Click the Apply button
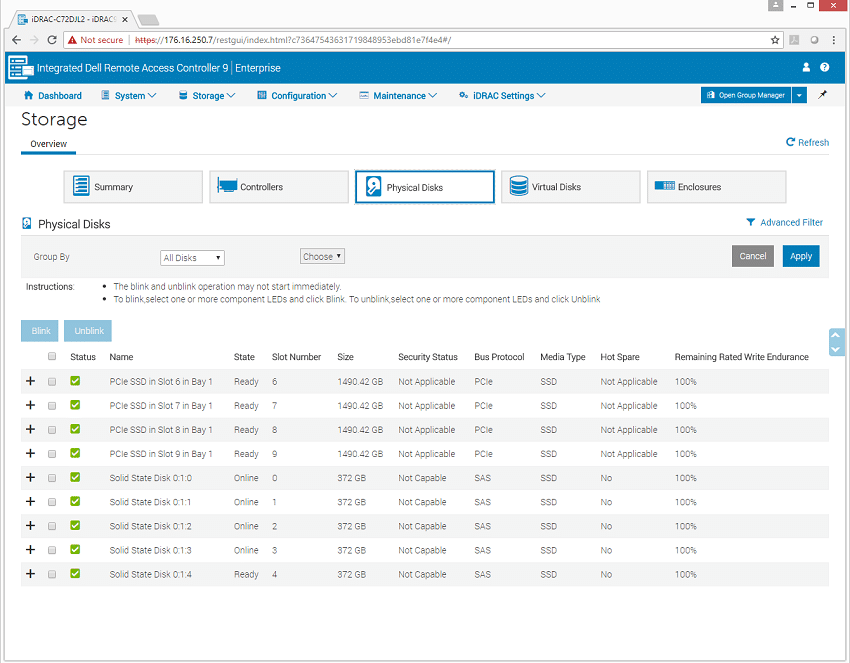 [x=801, y=256]
